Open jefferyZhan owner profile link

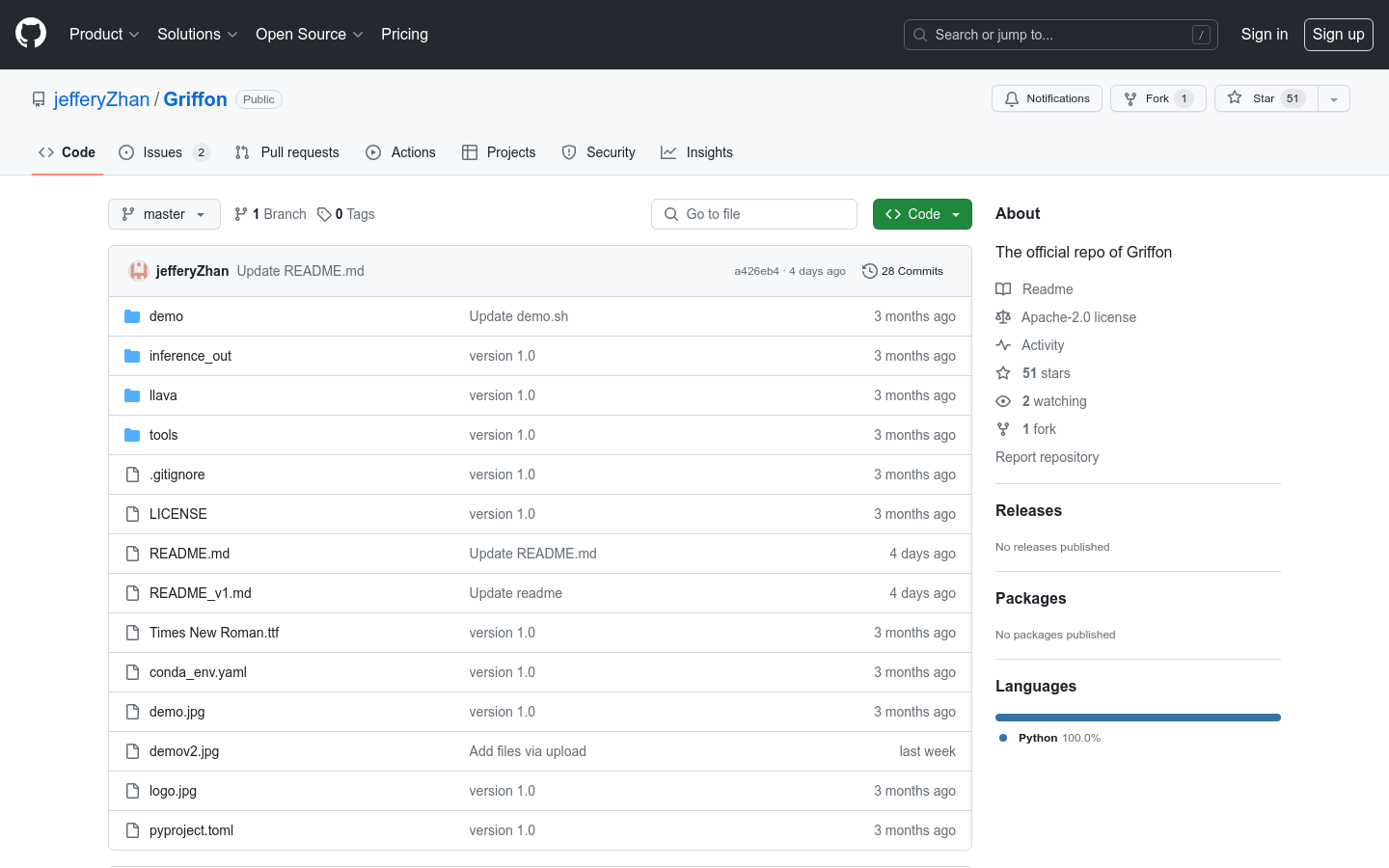(x=101, y=99)
